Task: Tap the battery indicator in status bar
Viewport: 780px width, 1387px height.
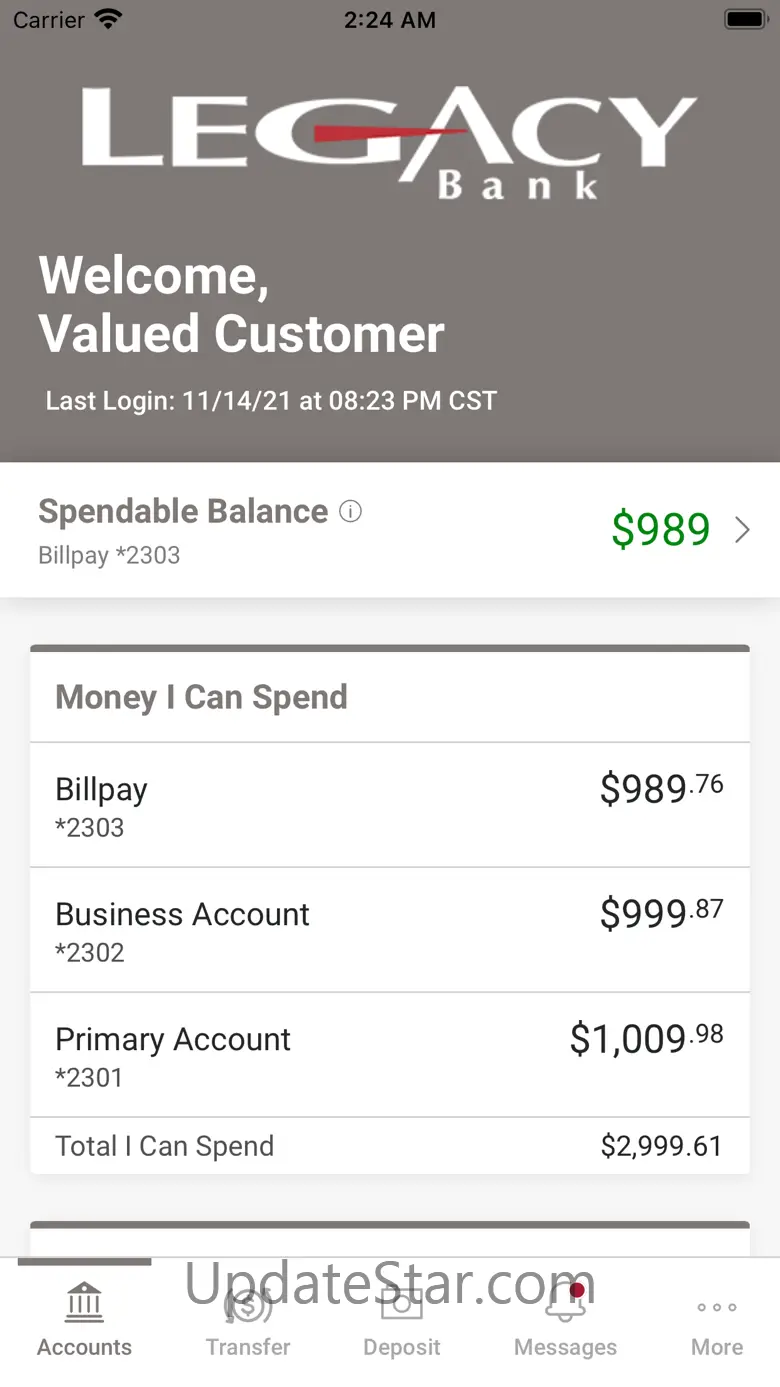Action: 745,19
